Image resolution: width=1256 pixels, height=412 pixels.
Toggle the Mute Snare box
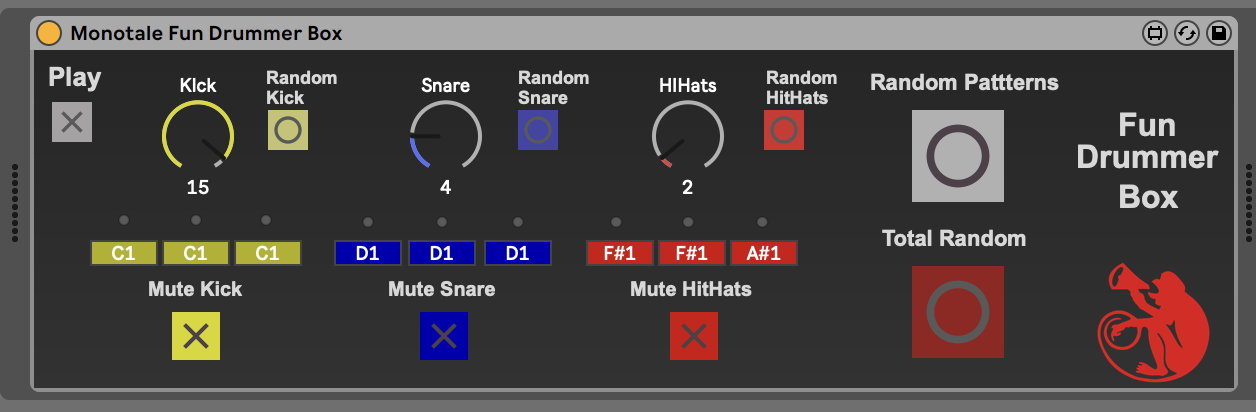pos(444,336)
